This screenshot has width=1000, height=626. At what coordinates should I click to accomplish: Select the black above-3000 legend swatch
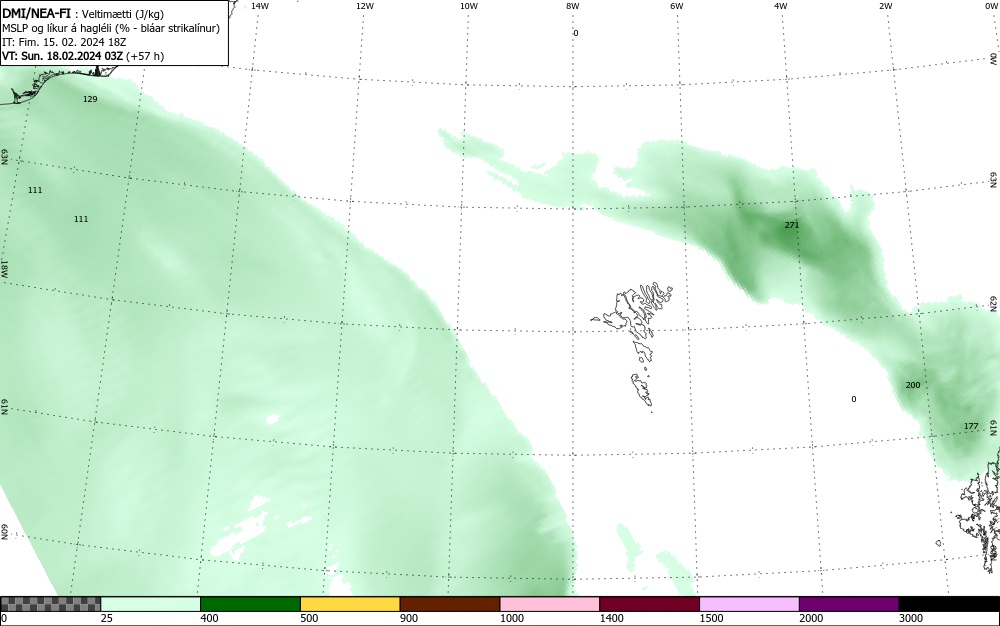[949, 604]
